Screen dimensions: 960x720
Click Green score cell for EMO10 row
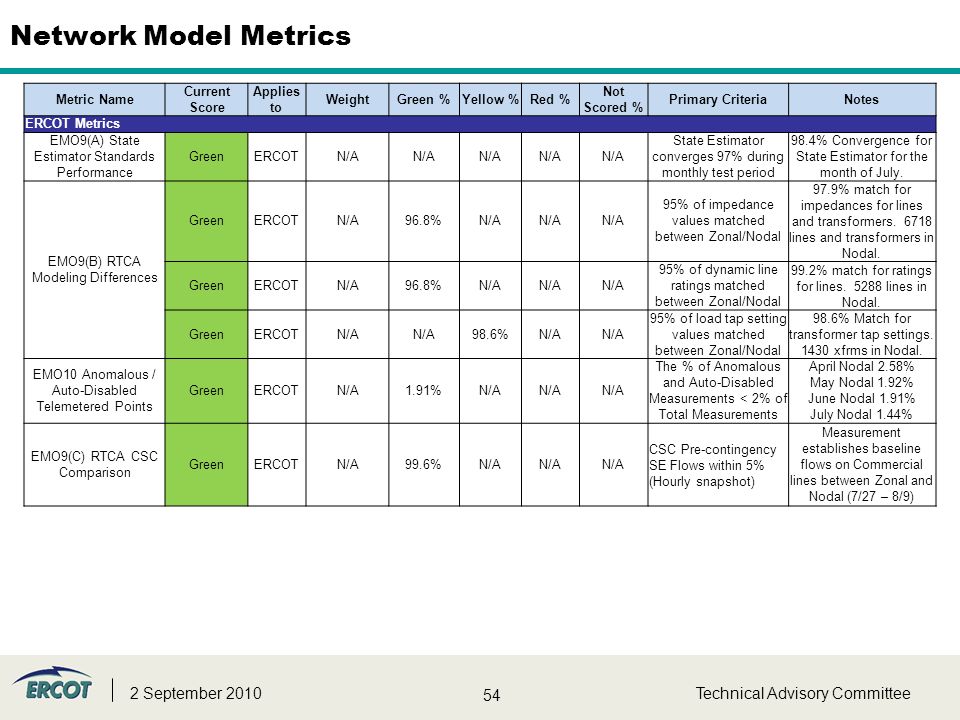tap(206, 391)
